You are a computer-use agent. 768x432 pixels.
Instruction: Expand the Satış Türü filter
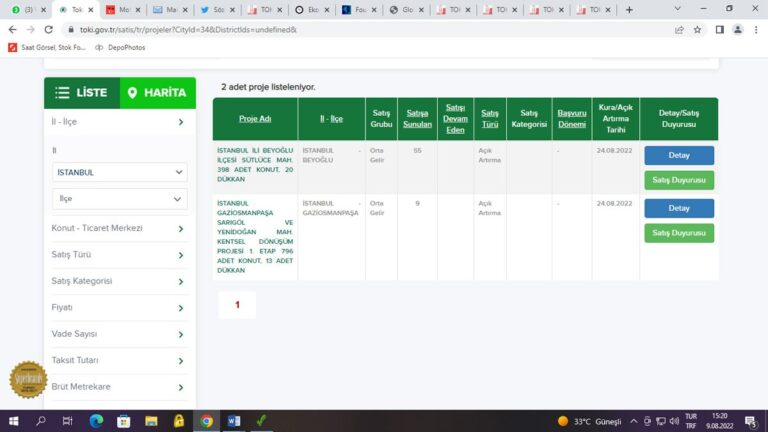(x=119, y=255)
